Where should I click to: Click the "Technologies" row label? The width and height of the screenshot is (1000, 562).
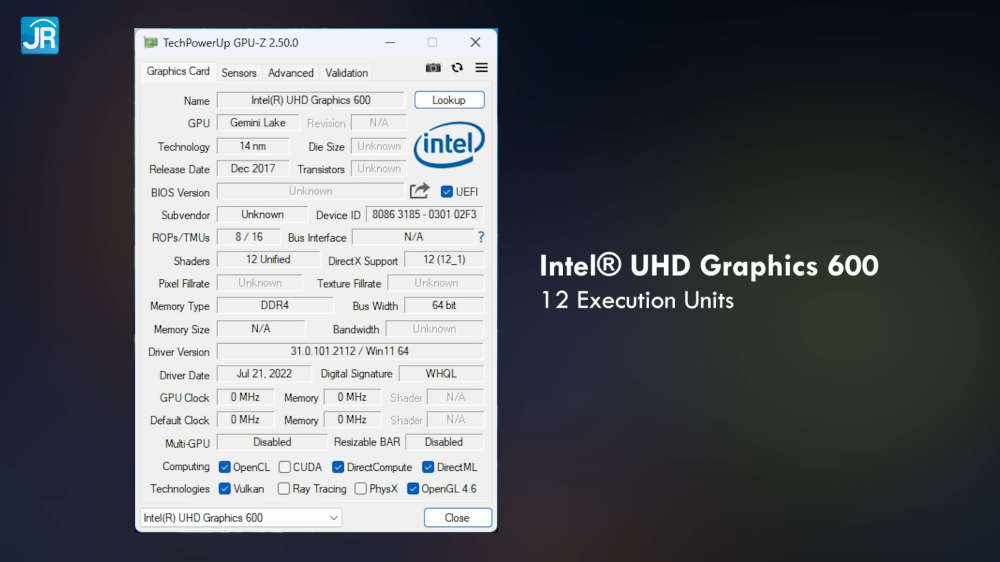(x=180, y=489)
